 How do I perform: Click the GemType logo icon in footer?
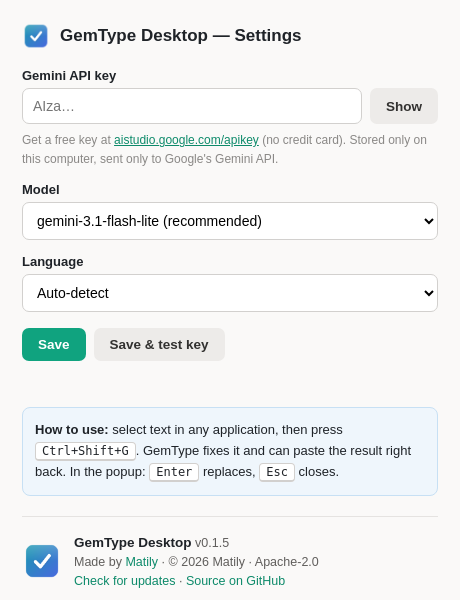pos(42,561)
